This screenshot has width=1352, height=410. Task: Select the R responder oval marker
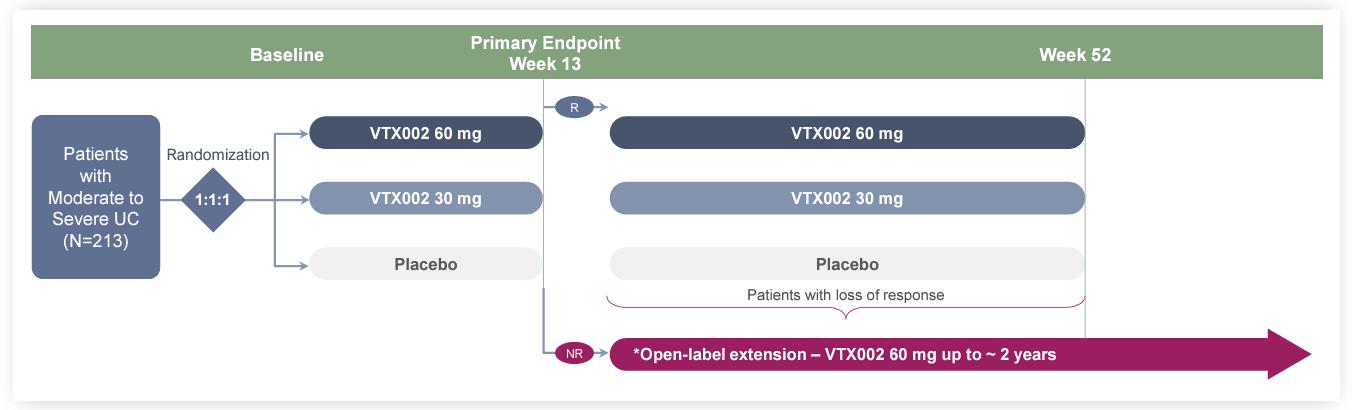[x=574, y=106]
